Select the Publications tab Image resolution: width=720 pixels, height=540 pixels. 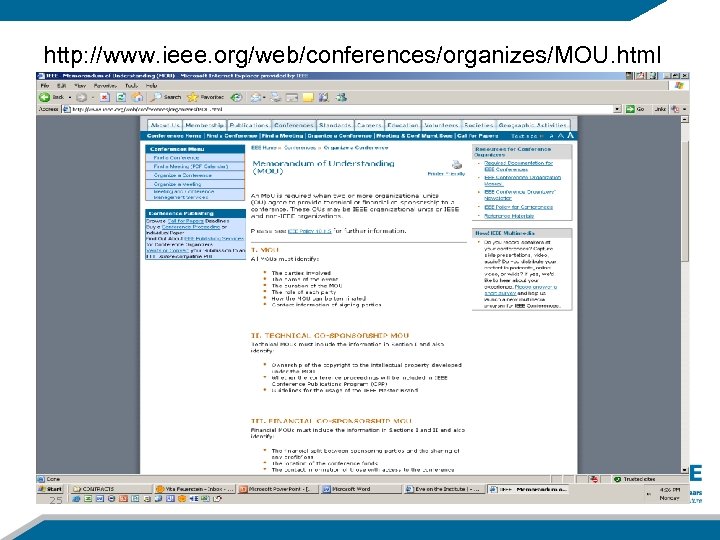[249, 125]
